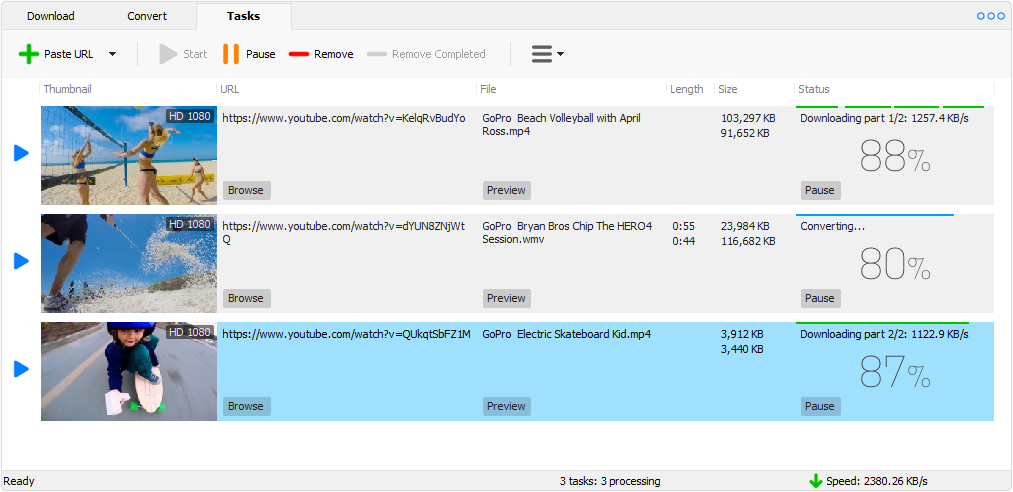This screenshot has width=1013, height=492.
Task: Click the green download speed arrow in status bar
Action: (x=815, y=481)
